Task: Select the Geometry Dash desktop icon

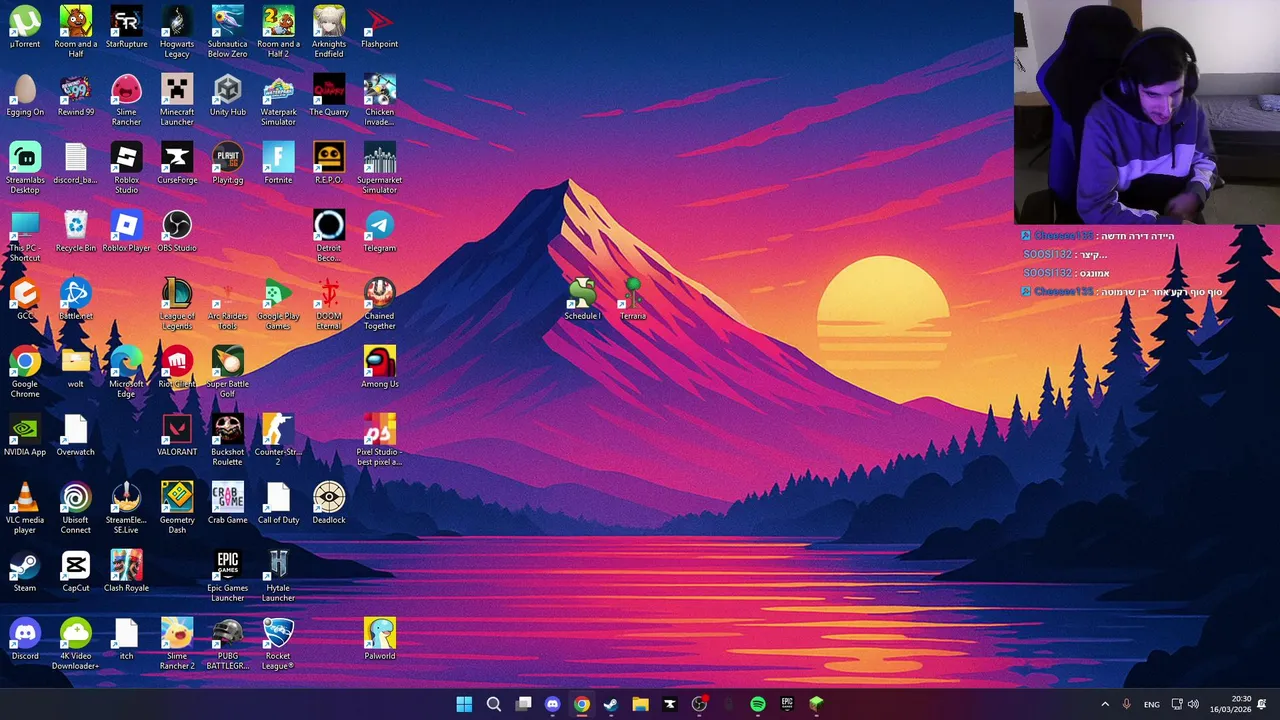Action: point(177,508)
